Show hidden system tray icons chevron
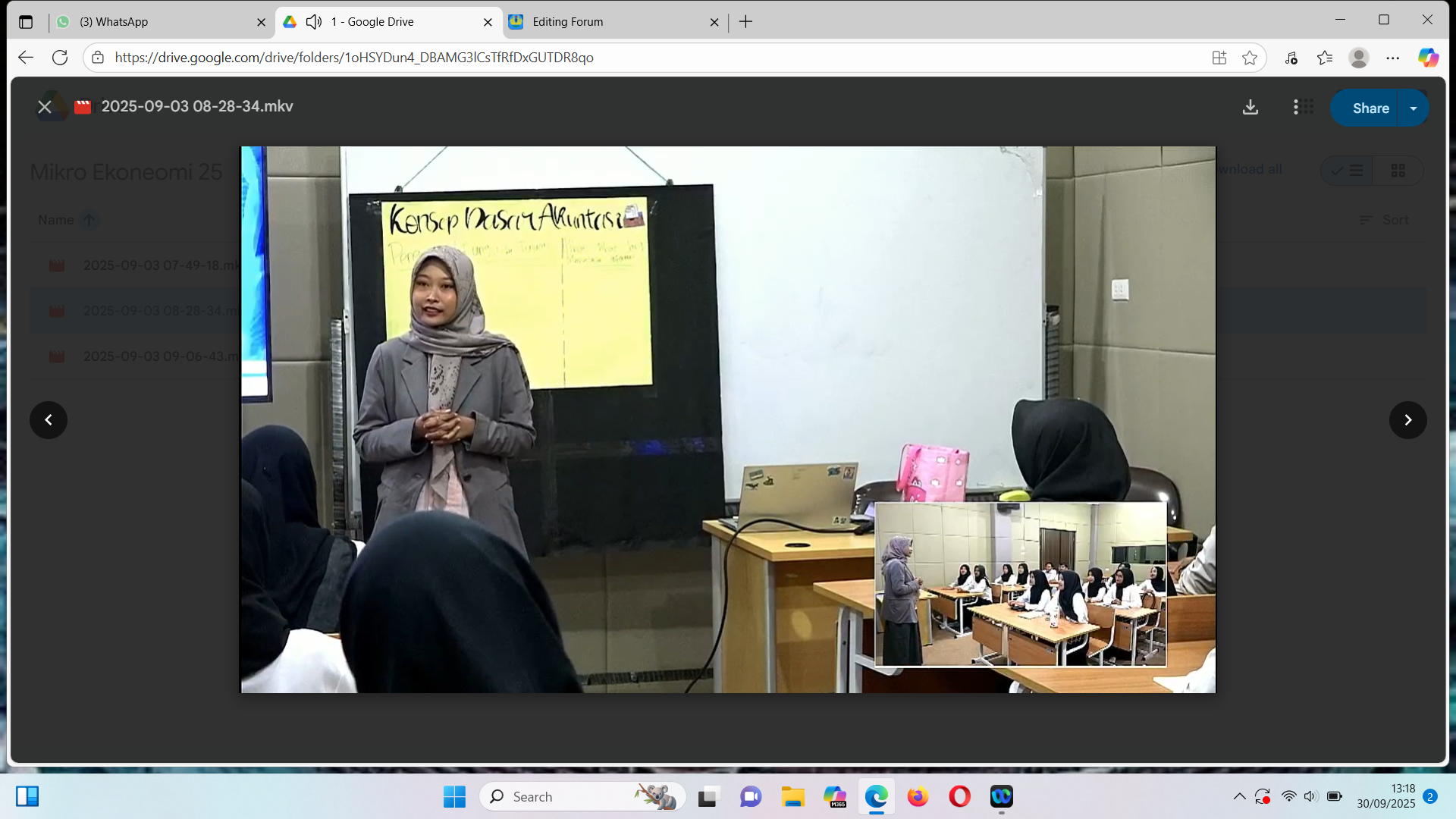1456x819 pixels. 1239,797
